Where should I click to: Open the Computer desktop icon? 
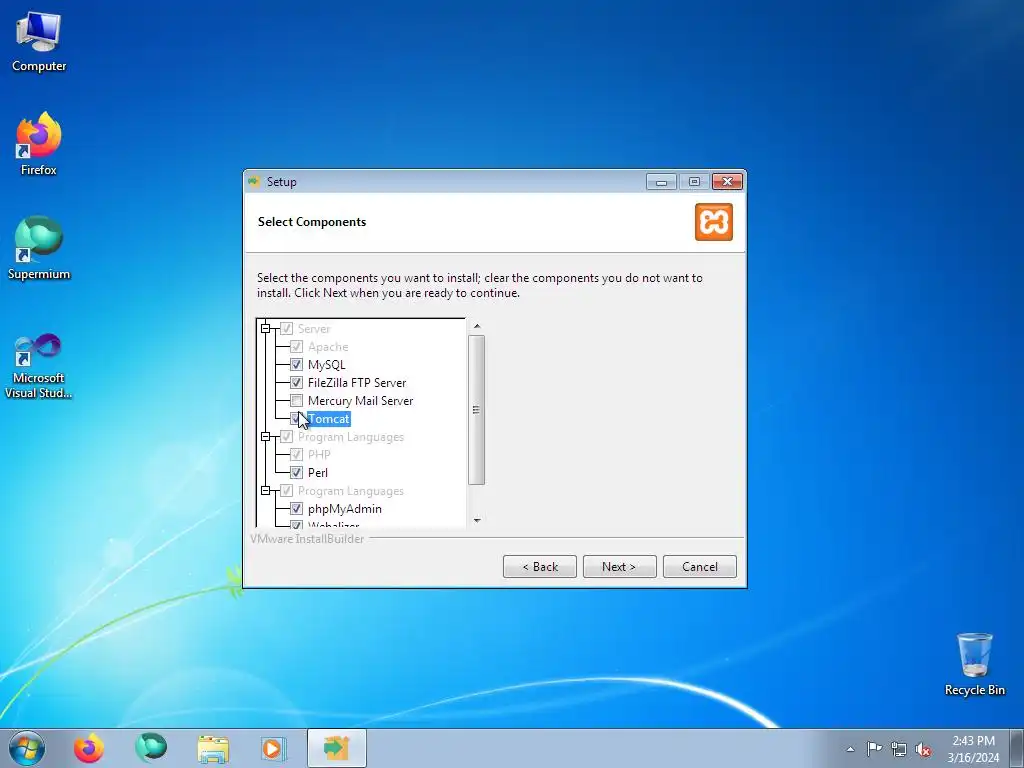click(39, 42)
